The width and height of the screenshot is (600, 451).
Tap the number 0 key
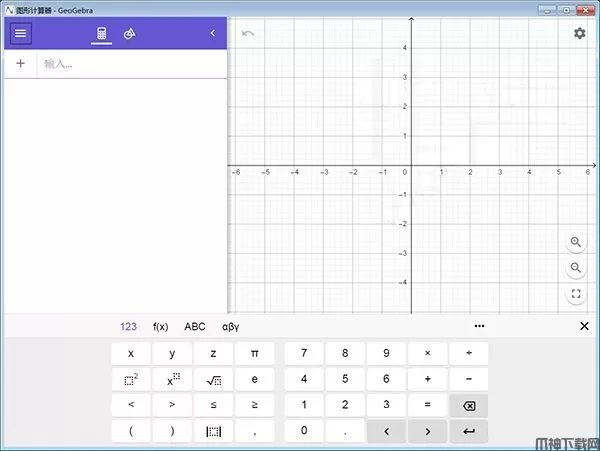pos(304,431)
